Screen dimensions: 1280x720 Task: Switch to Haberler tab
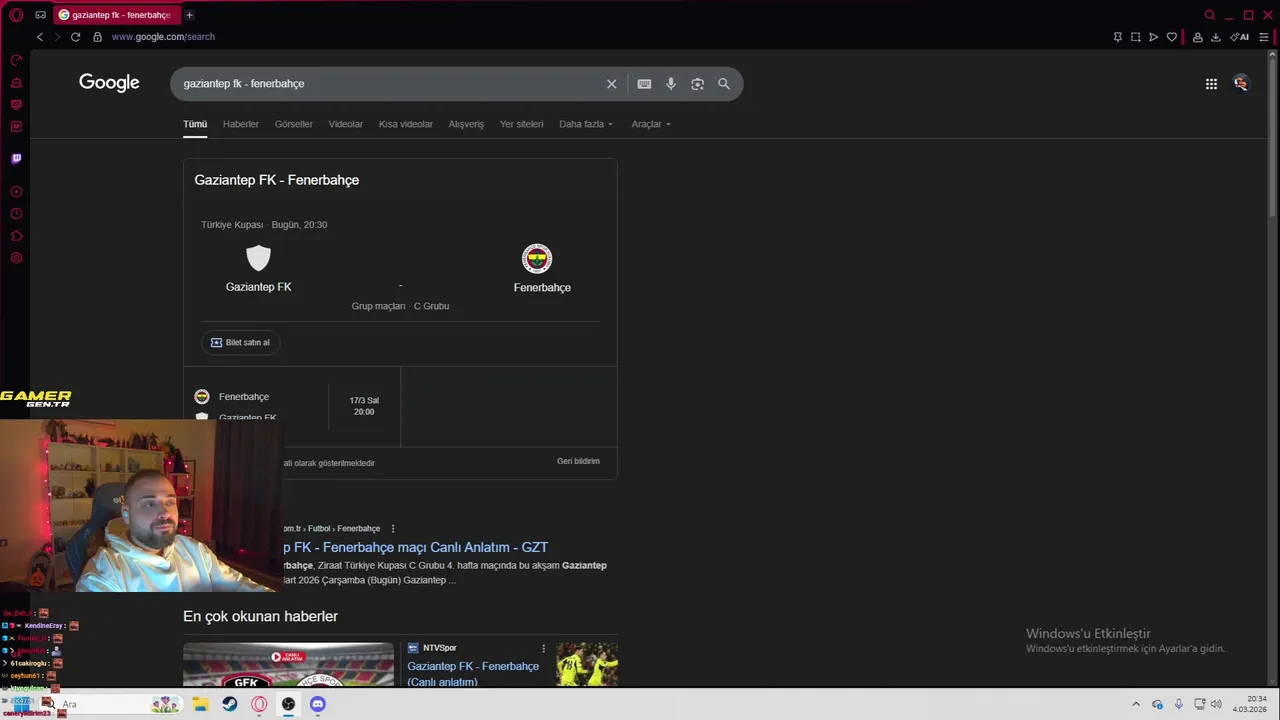pyautogui.click(x=240, y=124)
